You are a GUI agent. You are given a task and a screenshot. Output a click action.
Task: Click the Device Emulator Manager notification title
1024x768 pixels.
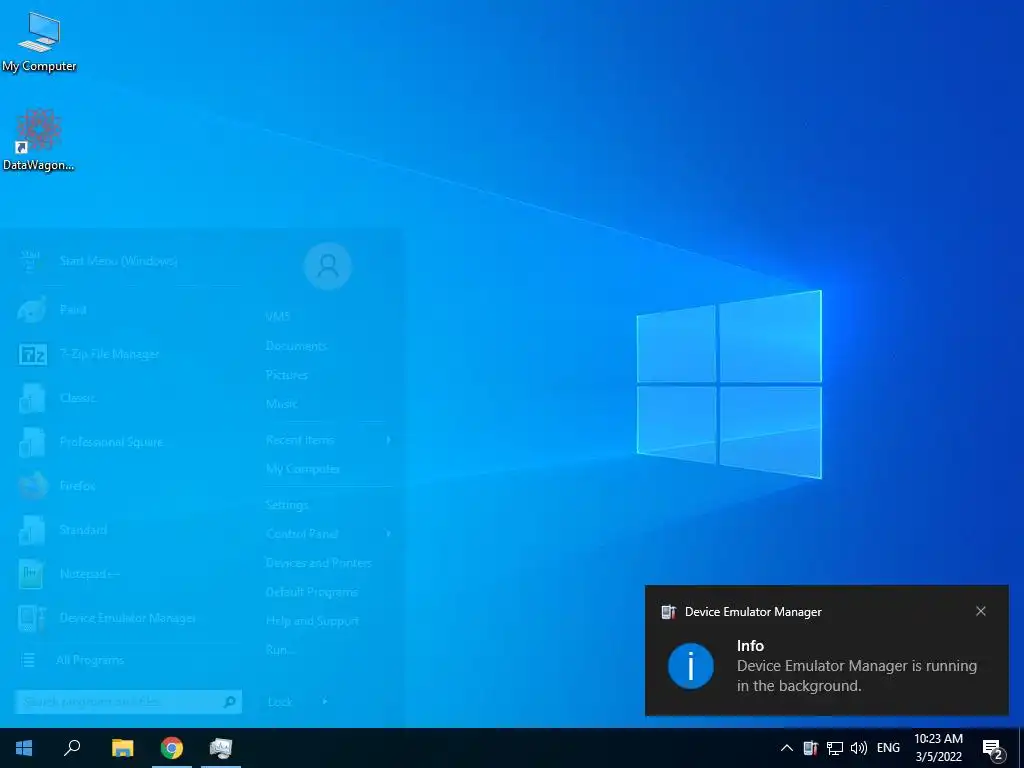click(x=753, y=612)
